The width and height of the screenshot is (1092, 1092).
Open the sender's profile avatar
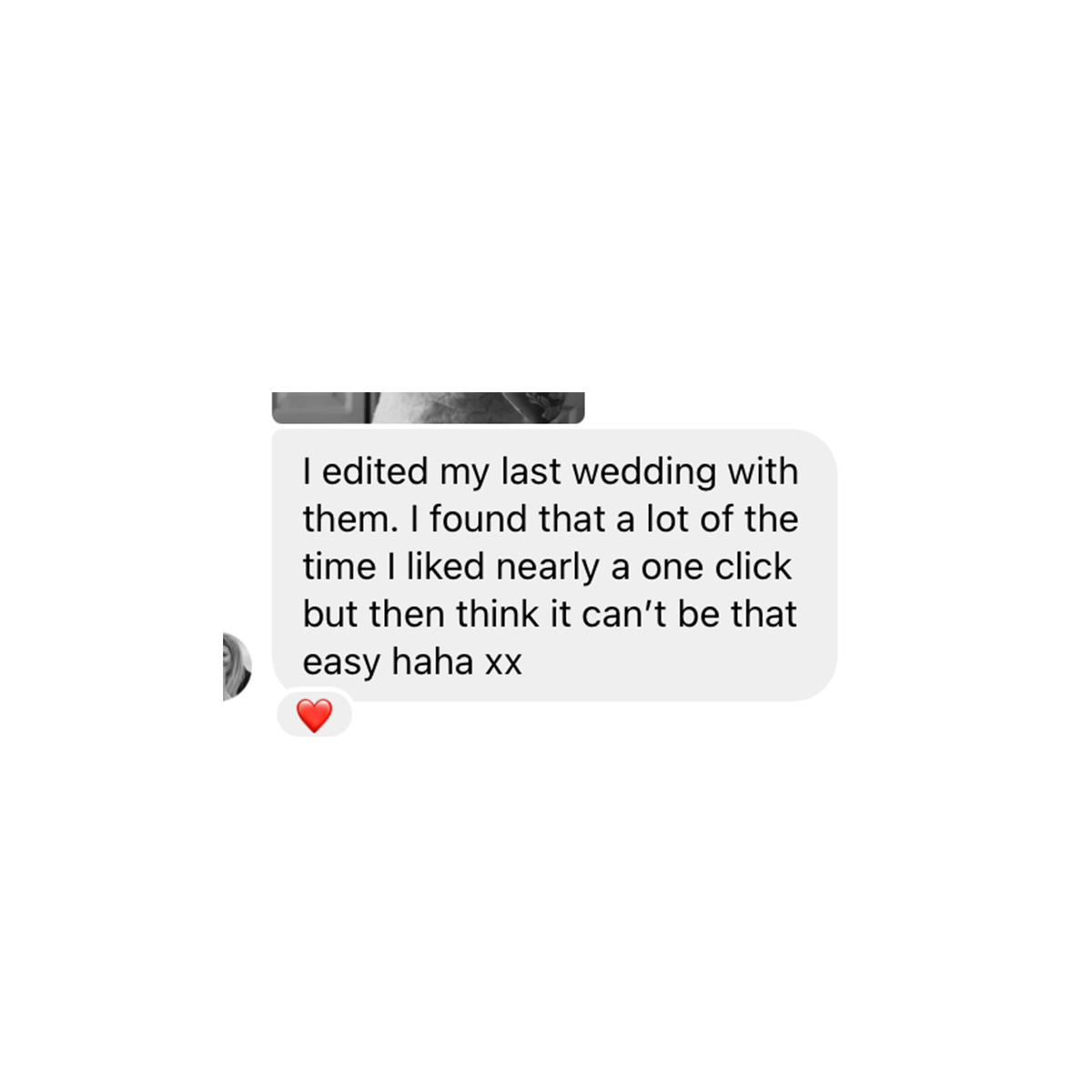(237, 667)
